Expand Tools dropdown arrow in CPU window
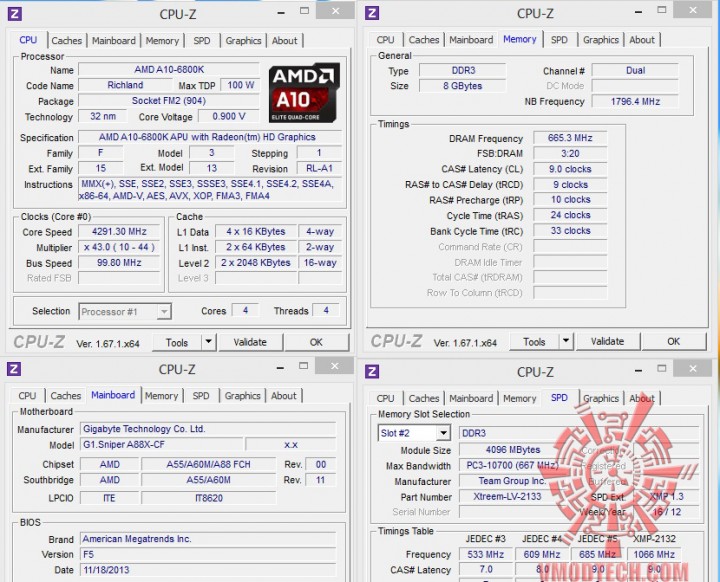 pyautogui.click(x=208, y=342)
